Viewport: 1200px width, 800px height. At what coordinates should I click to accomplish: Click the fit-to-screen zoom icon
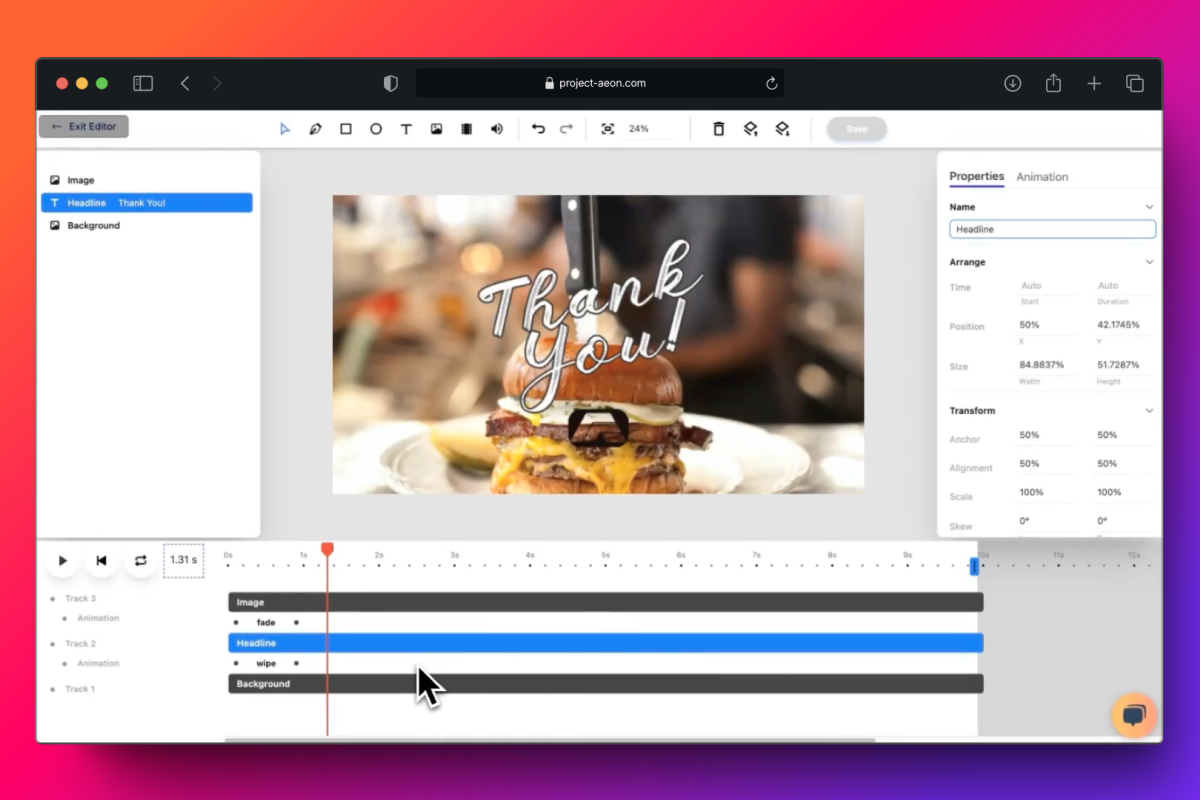click(x=607, y=129)
